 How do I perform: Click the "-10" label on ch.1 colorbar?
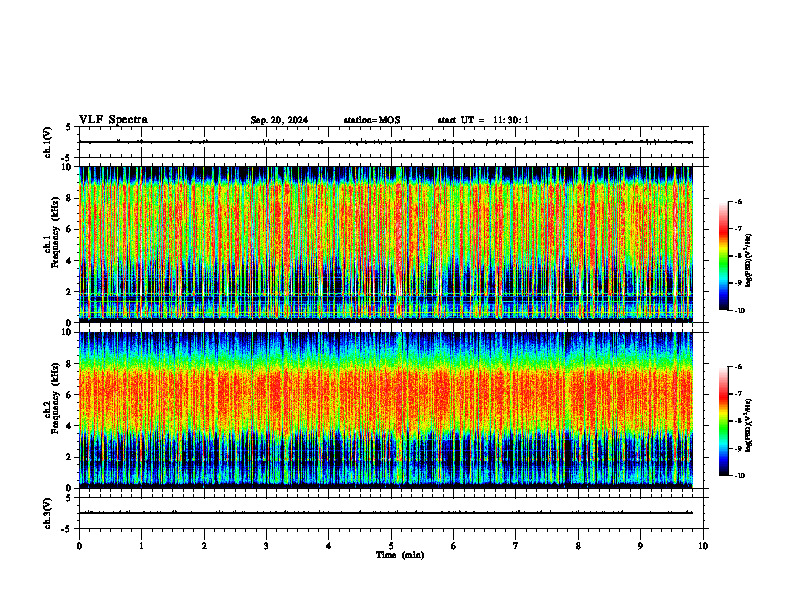point(740,311)
